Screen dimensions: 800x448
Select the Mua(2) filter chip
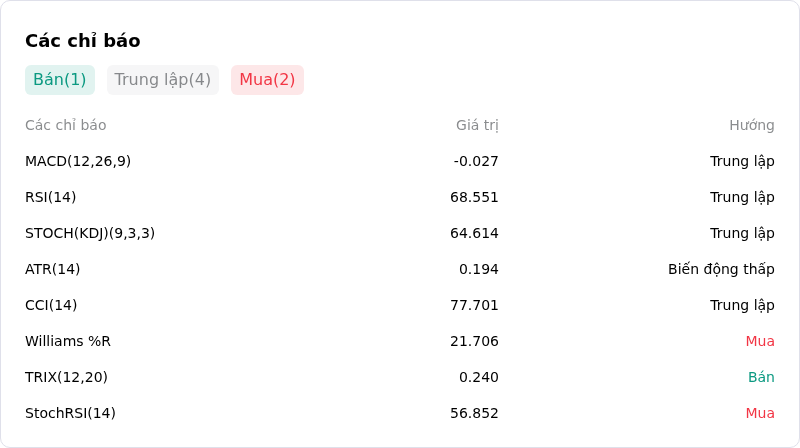[x=267, y=80]
